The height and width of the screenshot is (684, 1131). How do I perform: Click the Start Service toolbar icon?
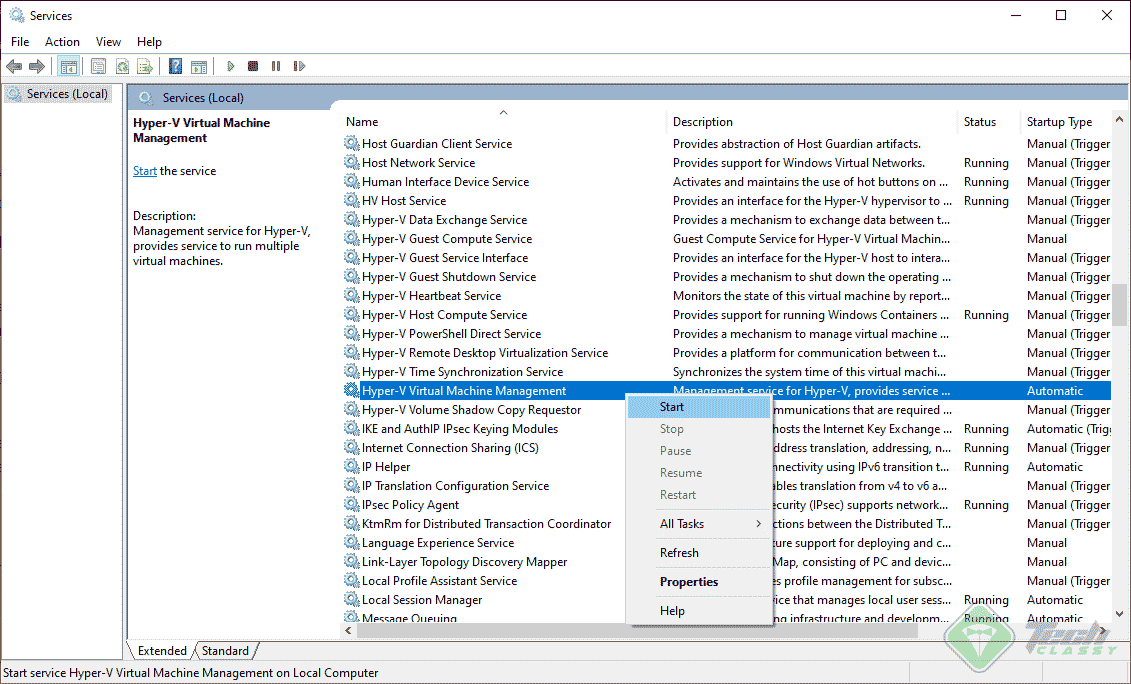229,66
